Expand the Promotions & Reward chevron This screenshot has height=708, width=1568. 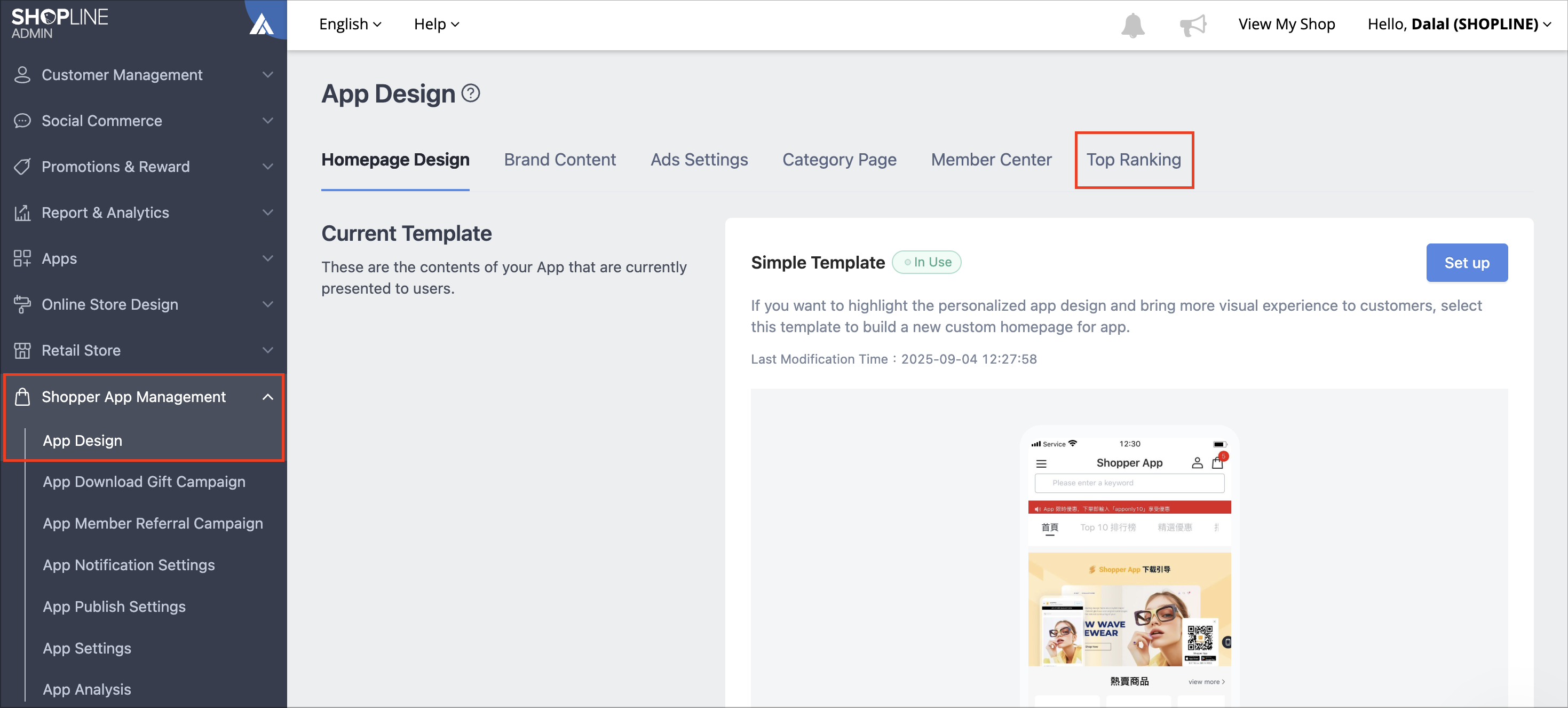coord(268,167)
